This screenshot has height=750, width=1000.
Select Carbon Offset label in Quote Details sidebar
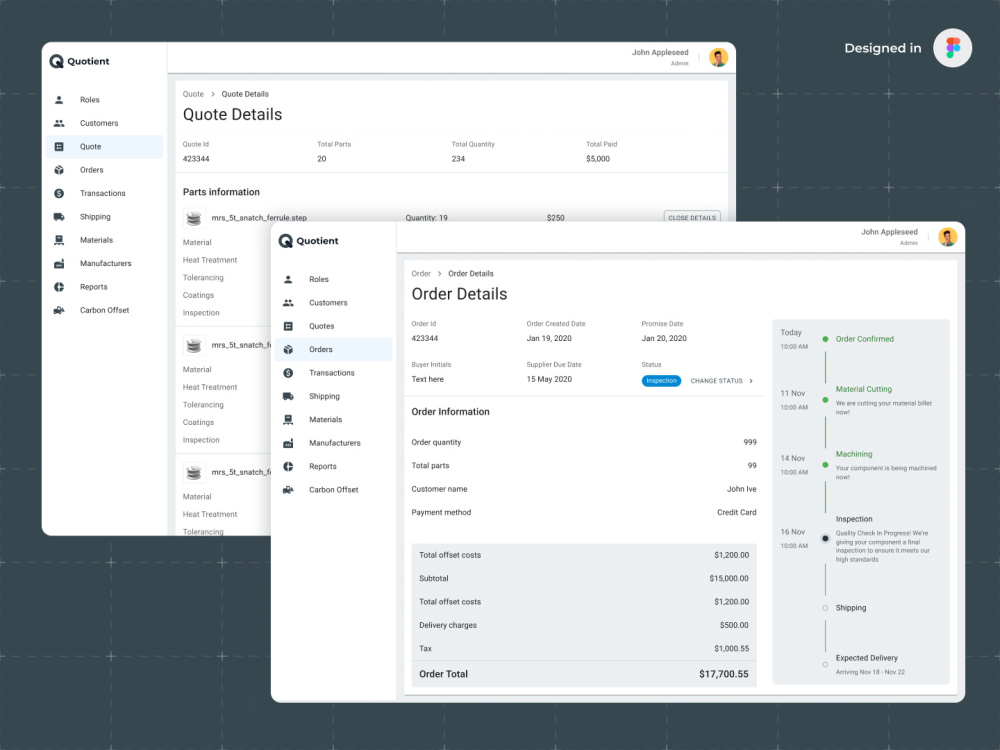point(105,311)
